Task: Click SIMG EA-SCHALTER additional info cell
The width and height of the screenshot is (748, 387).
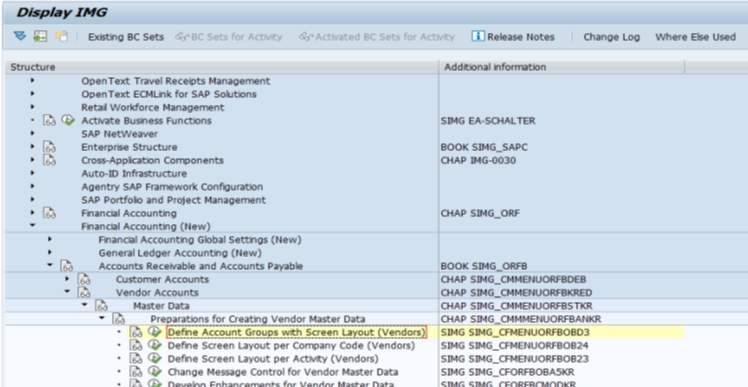Action: point(488,121)
